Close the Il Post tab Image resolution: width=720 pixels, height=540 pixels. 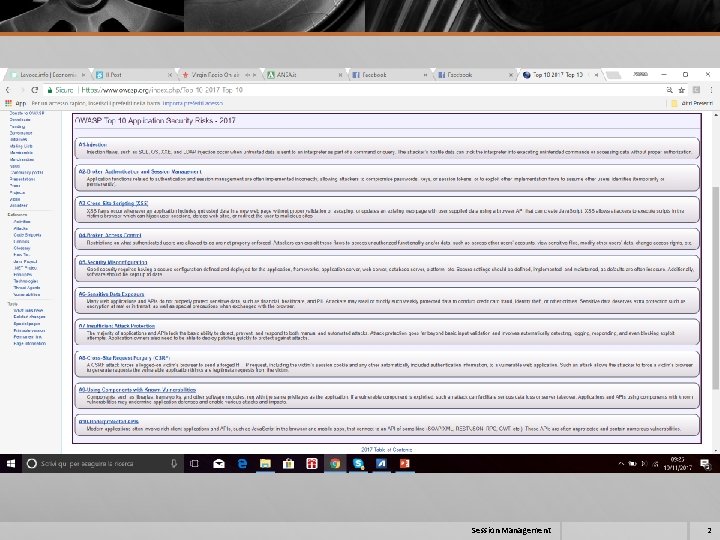click(x=170, y=75)
